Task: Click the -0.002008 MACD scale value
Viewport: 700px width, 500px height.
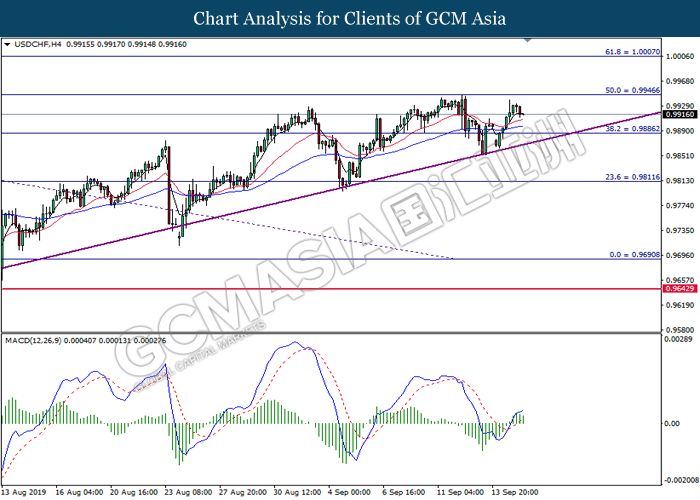Action: pyautogui.click(x=681, y=480)
